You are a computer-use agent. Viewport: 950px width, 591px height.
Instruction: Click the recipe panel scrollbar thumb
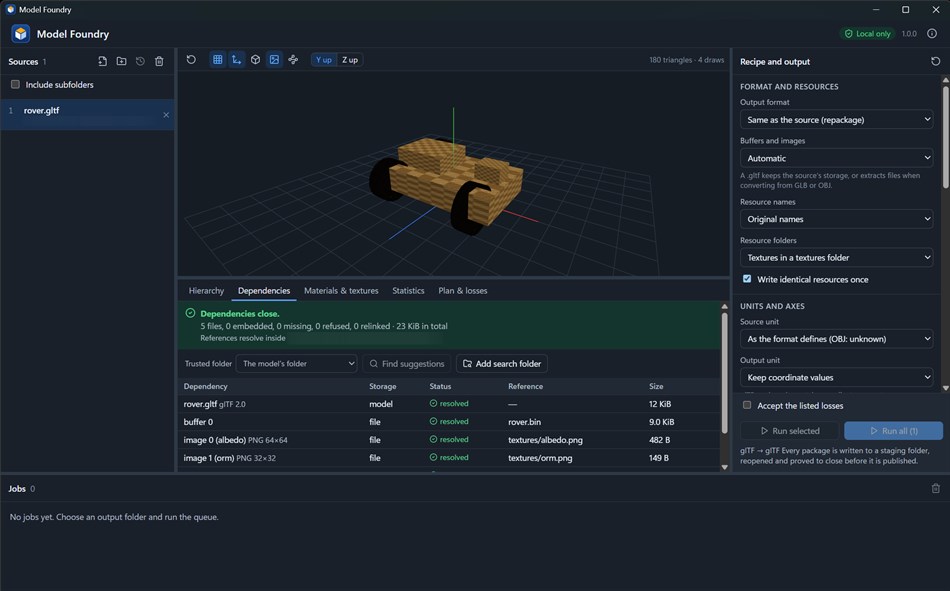point(945,136)
